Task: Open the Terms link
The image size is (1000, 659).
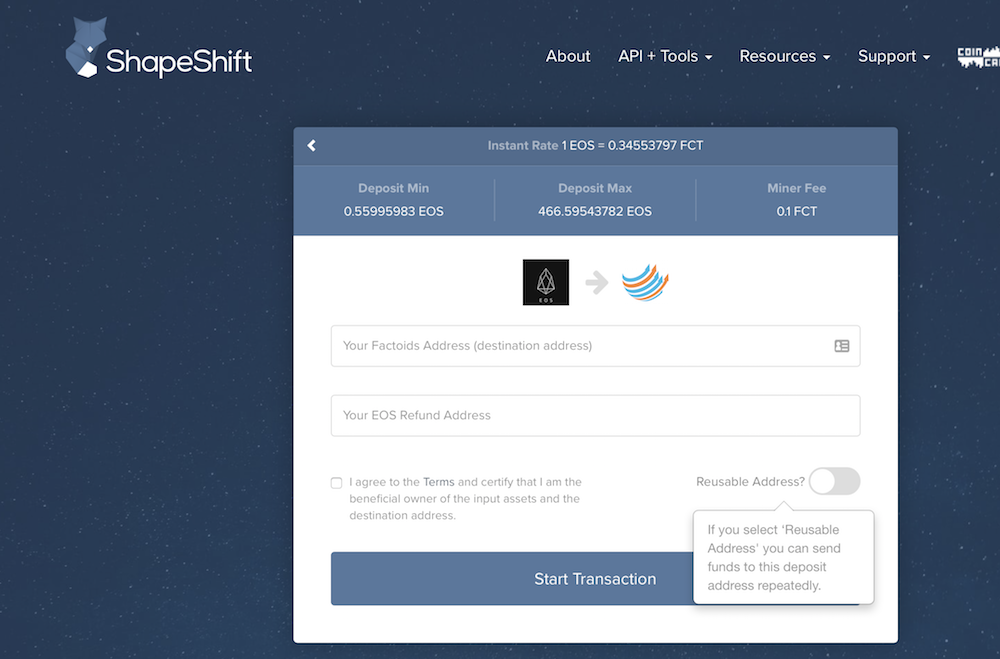Action: click(439, 482)
